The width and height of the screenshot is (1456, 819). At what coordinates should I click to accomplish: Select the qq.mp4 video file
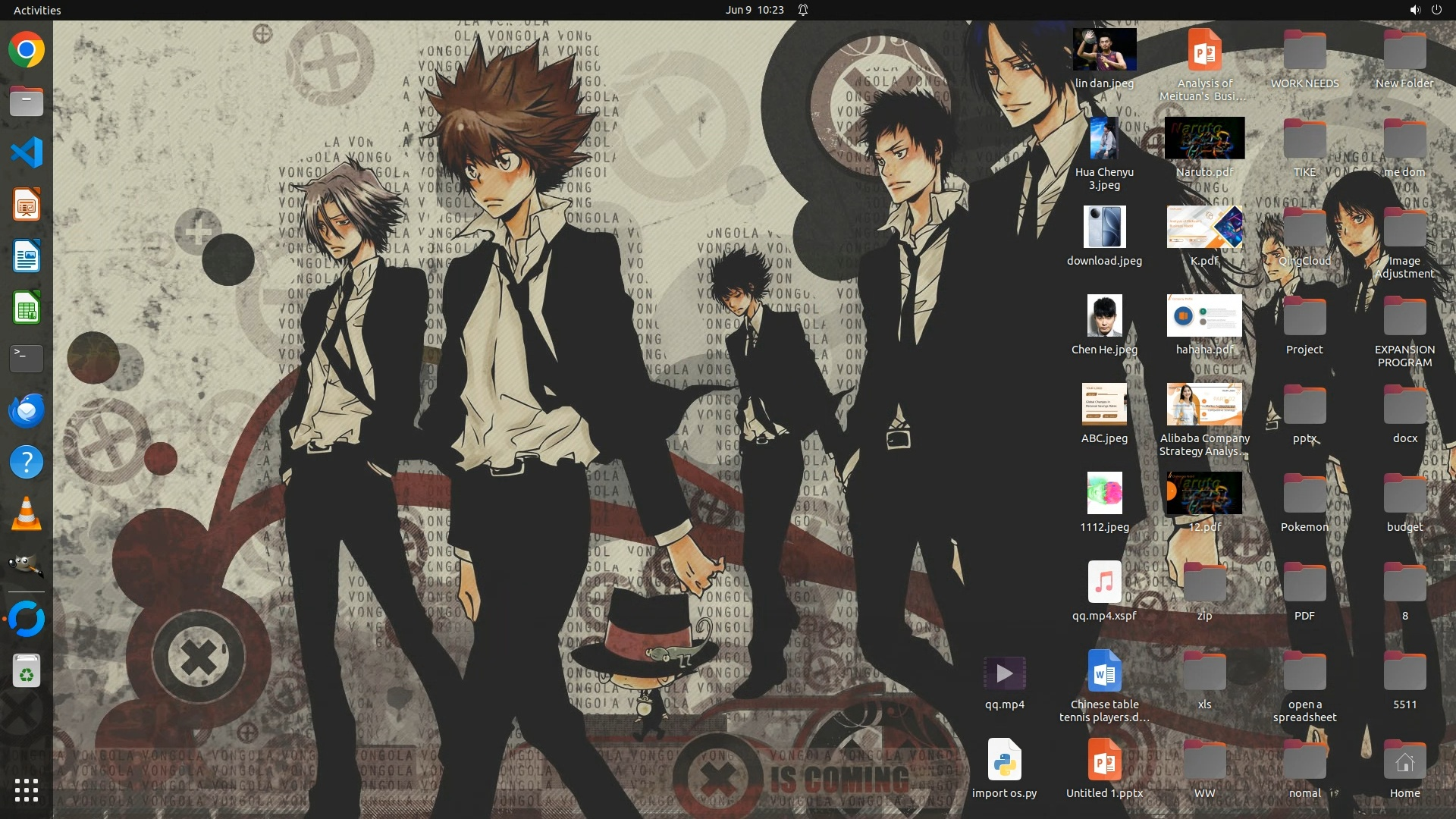pyautogui.click(x=1004, y=673)
